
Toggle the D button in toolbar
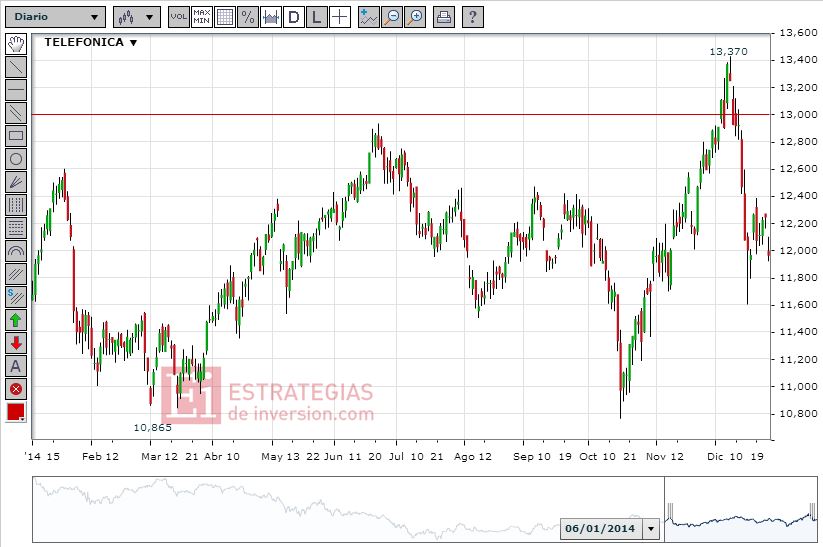294,17
